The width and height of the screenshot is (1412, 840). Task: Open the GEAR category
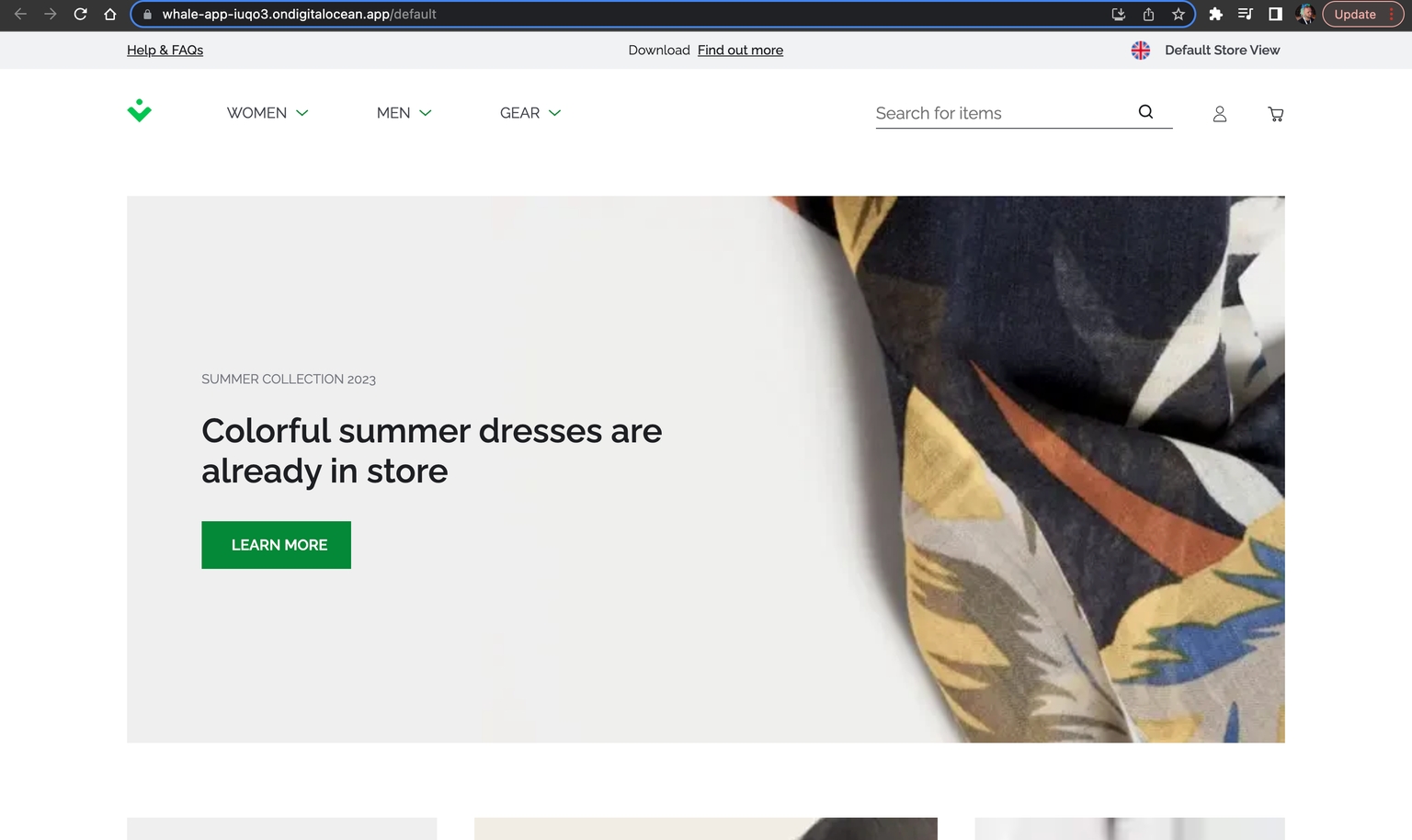[x=519, y=113]
